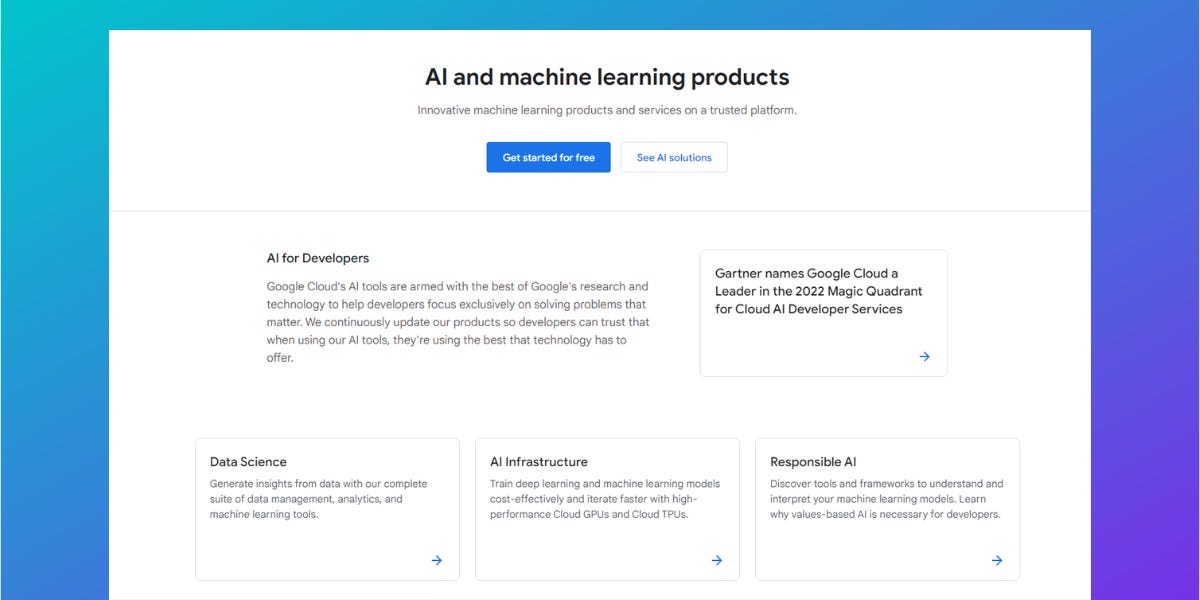Click the Innovative machine learning products subtitle
The height and width of the screenshot is (600, 1200).
pos(607,110)
